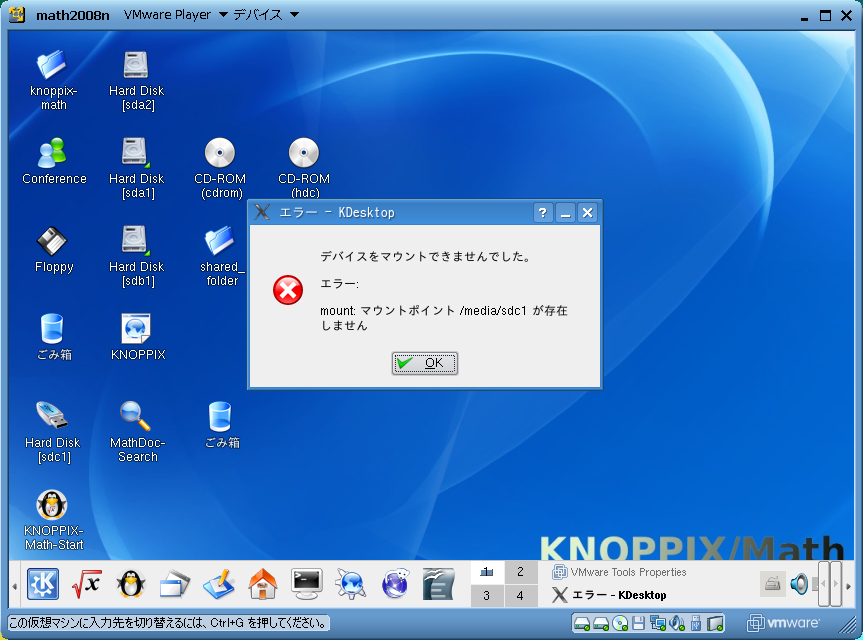Select the Floppy desktop icon

[52, 241]
